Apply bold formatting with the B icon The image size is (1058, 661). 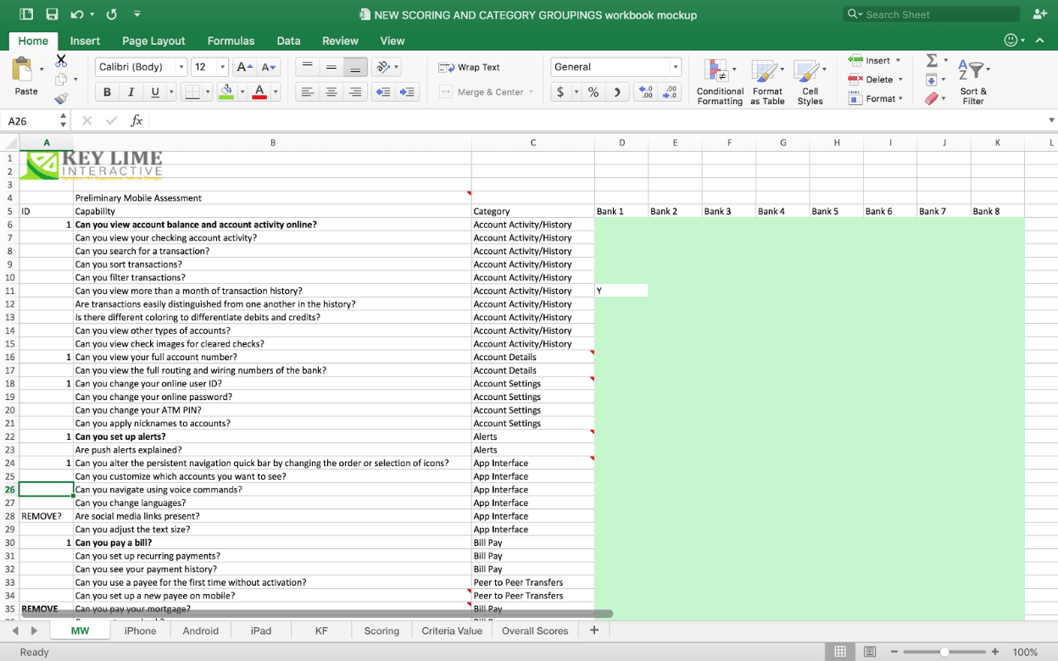(107, 91)
